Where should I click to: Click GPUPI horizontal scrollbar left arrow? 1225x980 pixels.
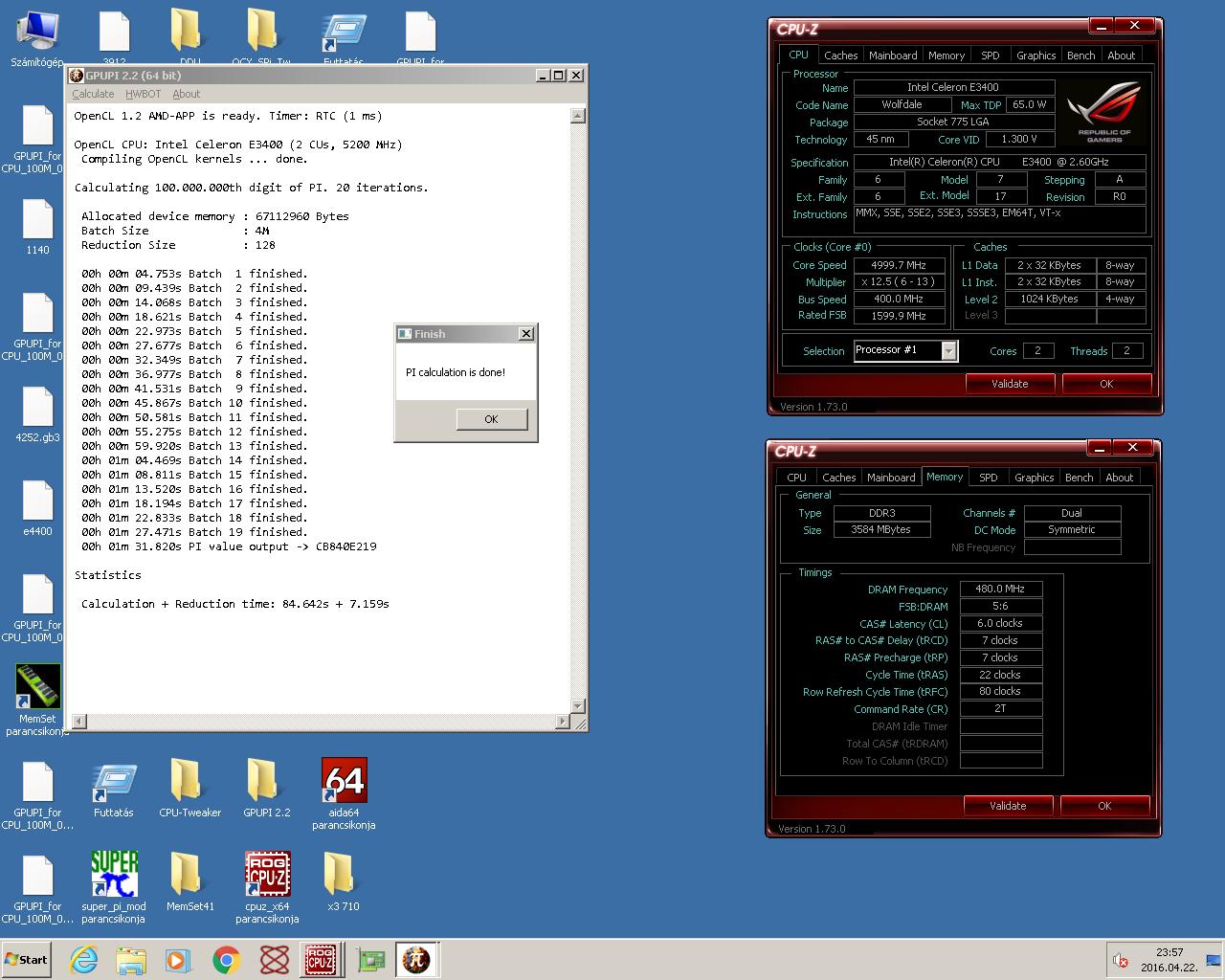79,721
